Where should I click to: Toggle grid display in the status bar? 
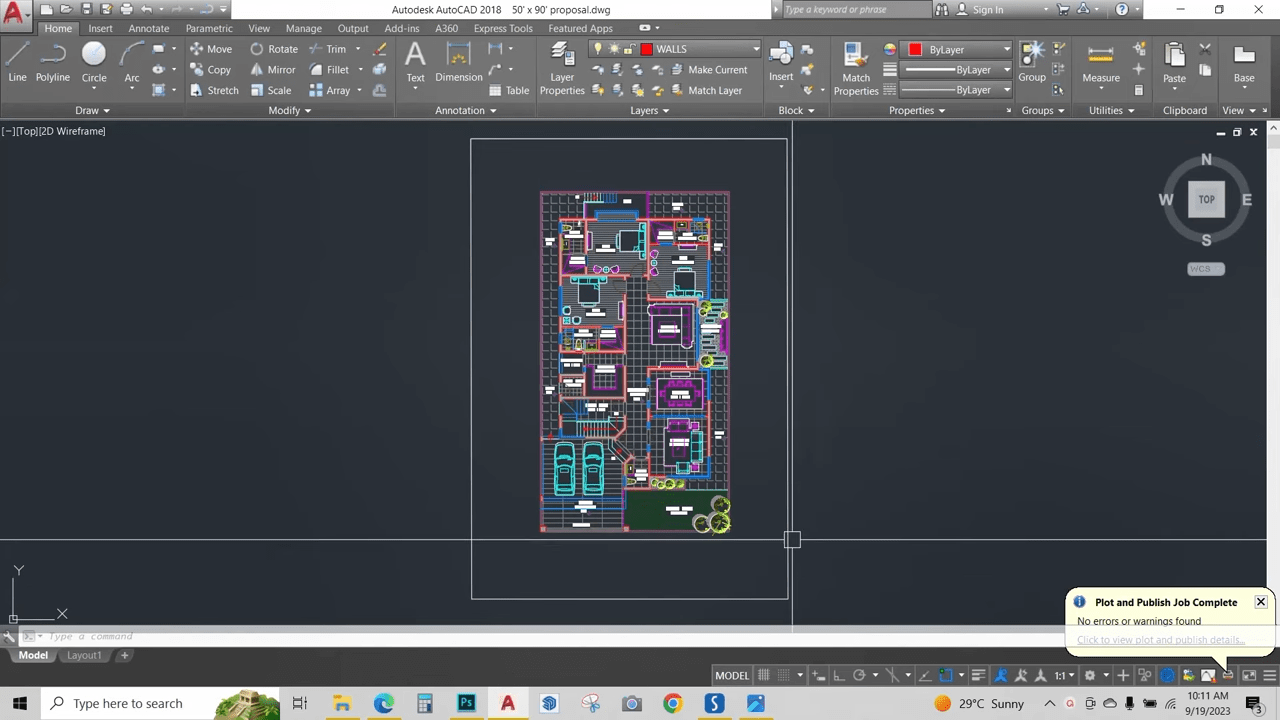pyautogui.click(x=763, y=675)
